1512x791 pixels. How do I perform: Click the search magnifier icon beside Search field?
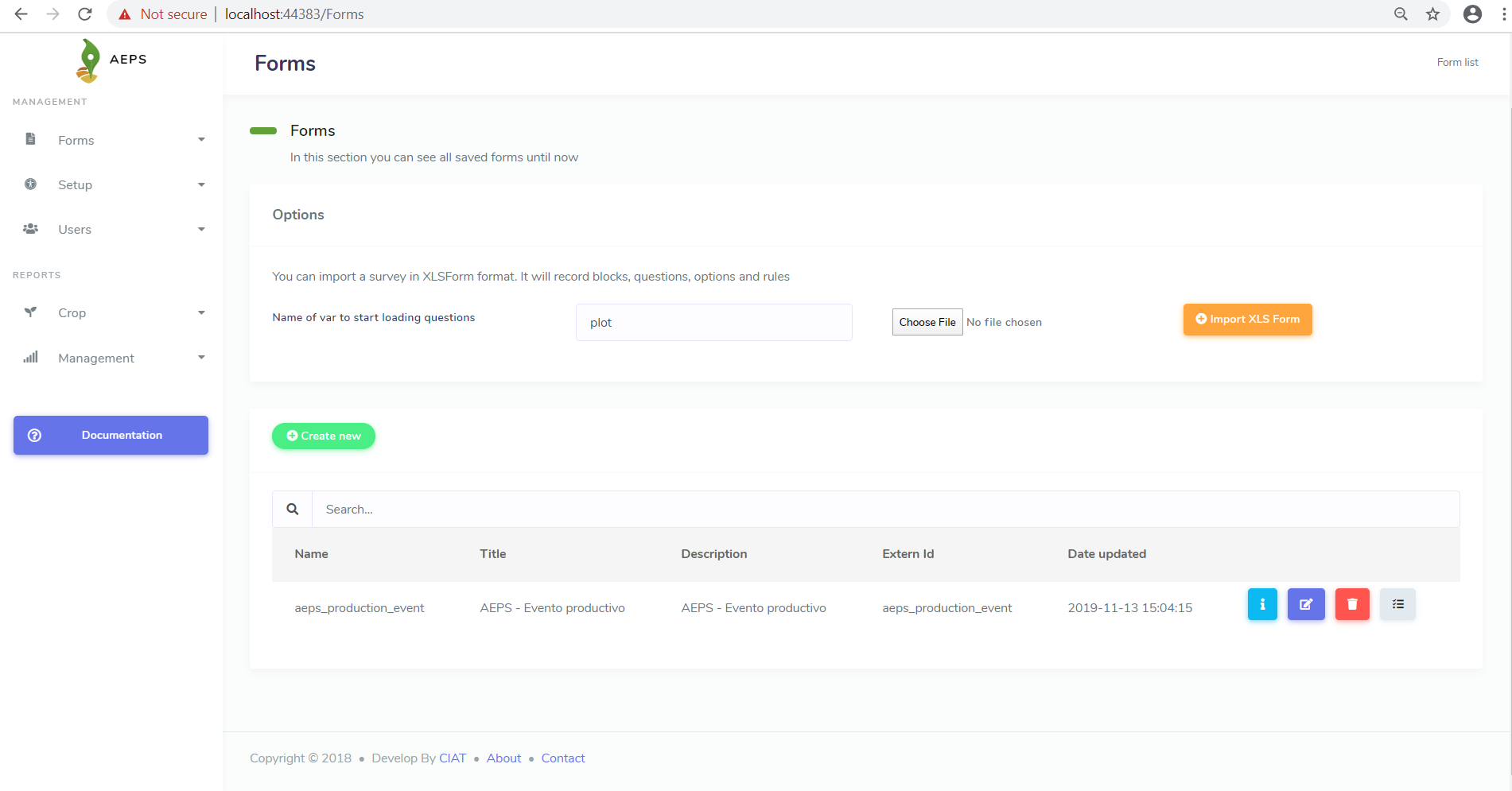pos(293,509)
